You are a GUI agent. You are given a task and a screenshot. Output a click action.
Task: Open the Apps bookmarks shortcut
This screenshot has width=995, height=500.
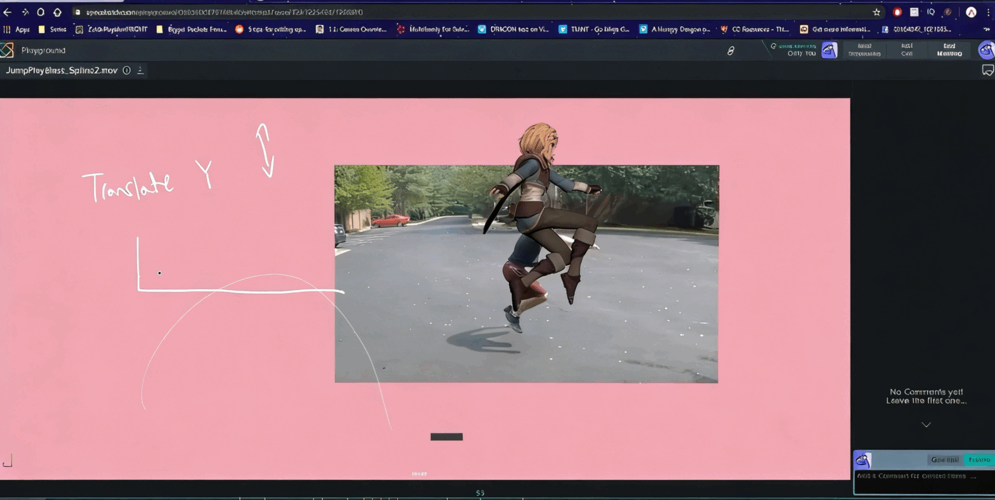(17, 30)
